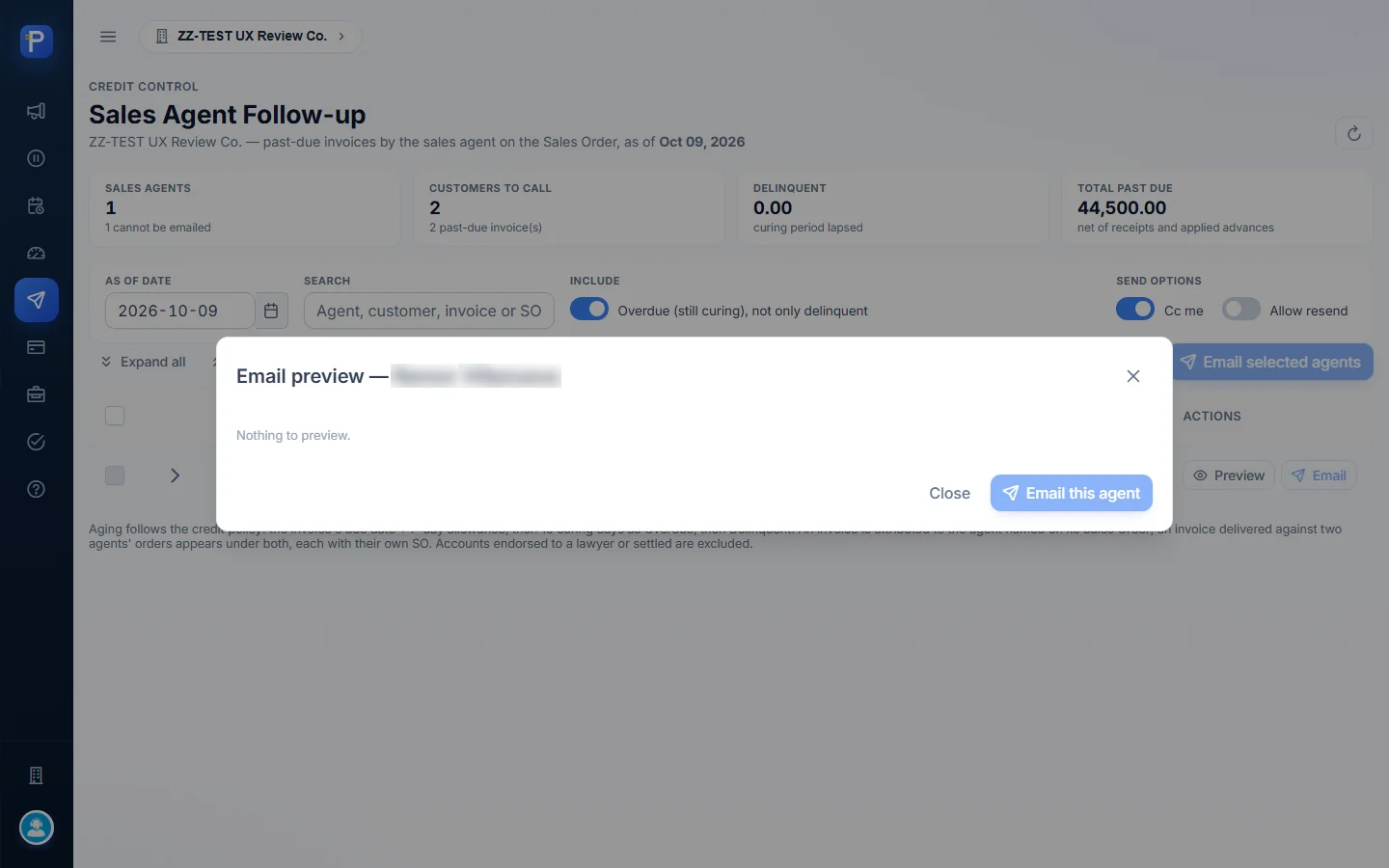The width and height of the screenshot is (1389, 868).
Task: Click the Delinquent 0.00 value
Action: (773, 207)
